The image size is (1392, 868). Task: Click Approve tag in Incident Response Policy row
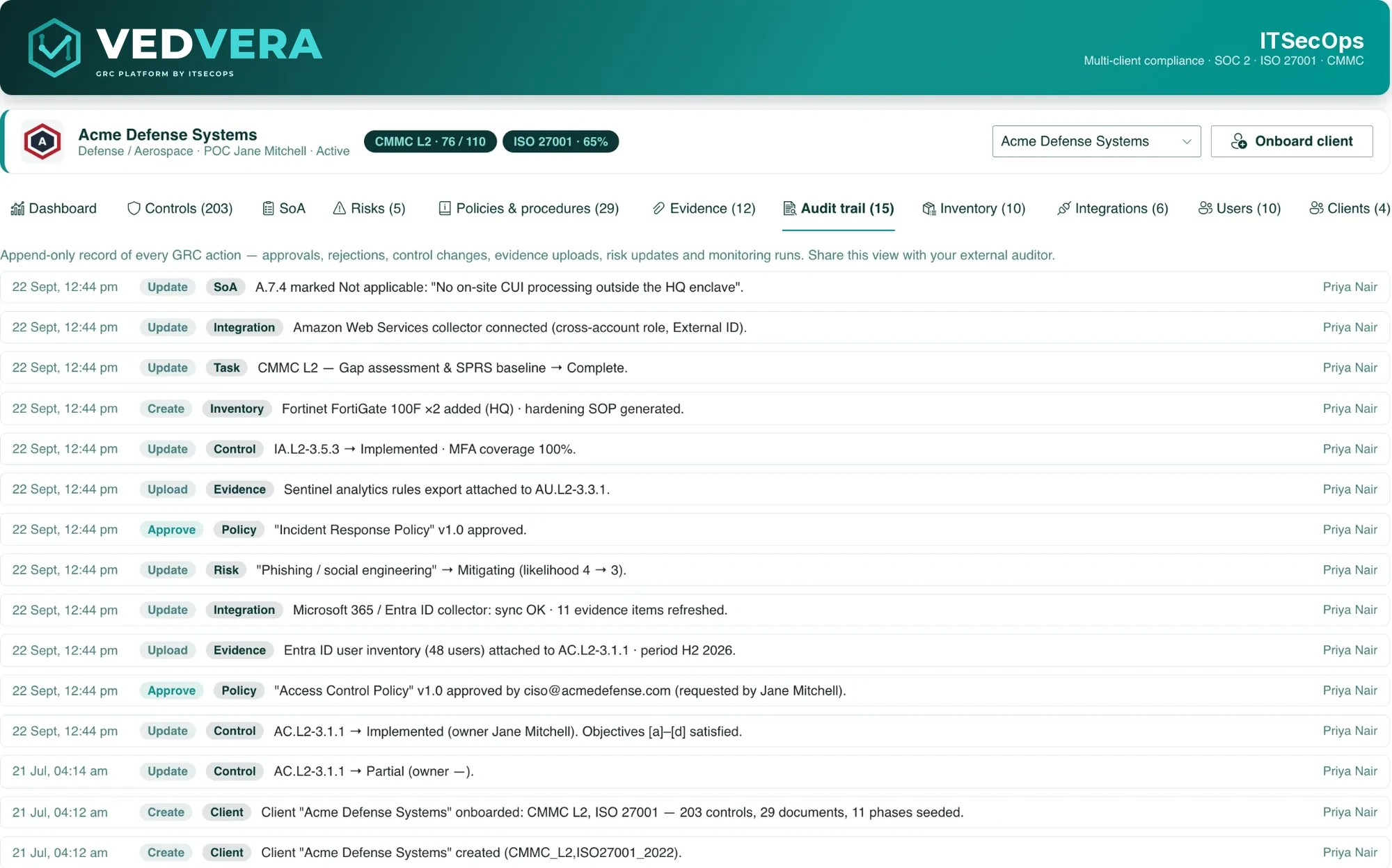(x=171, y=530)
